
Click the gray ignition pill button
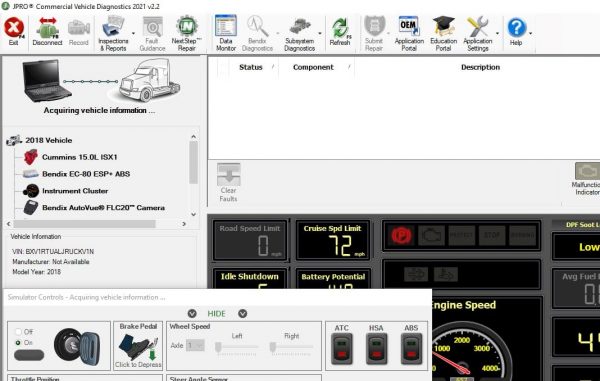(29, 355)
